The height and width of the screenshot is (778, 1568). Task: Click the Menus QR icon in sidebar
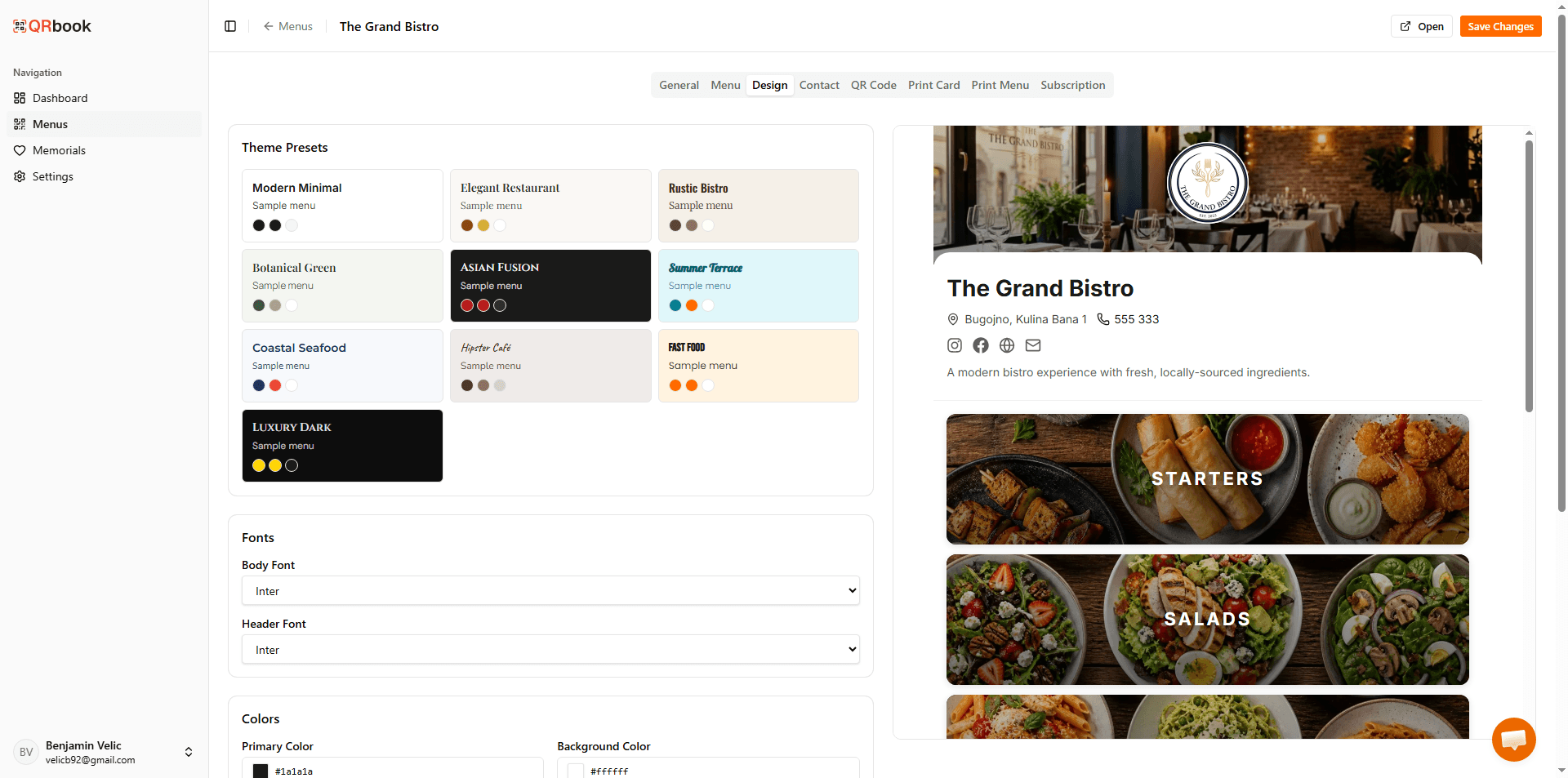click(20, 124)
